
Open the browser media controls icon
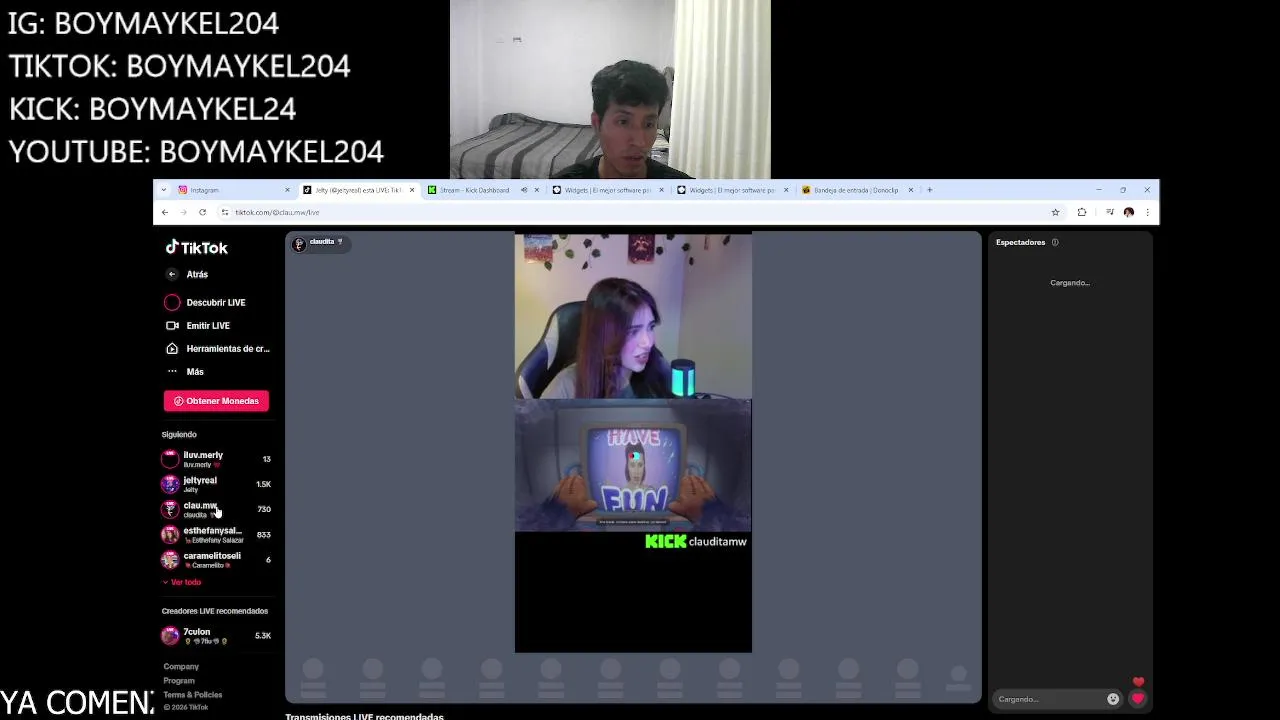pos(1109,212)
